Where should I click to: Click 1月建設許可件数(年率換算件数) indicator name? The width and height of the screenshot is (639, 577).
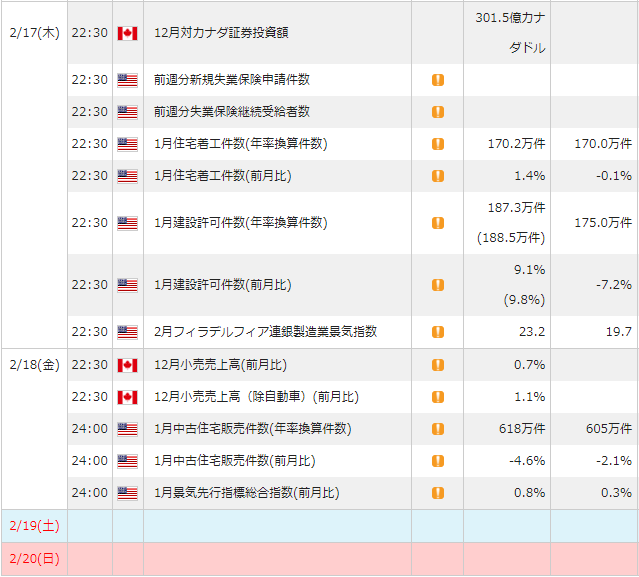241,223
